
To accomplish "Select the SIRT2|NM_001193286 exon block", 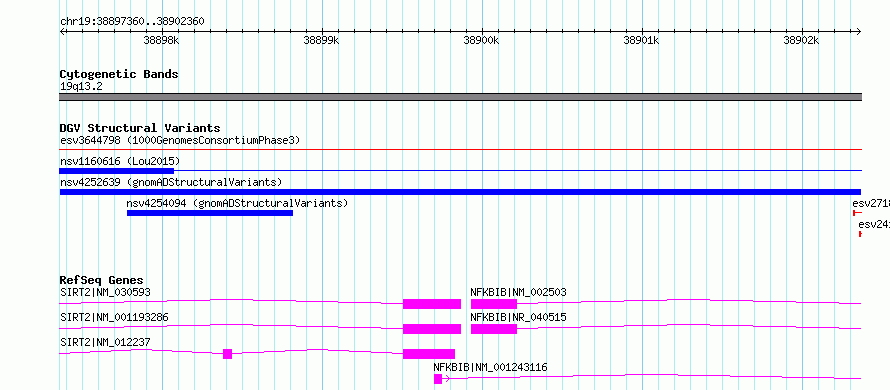I will (431, 329).
